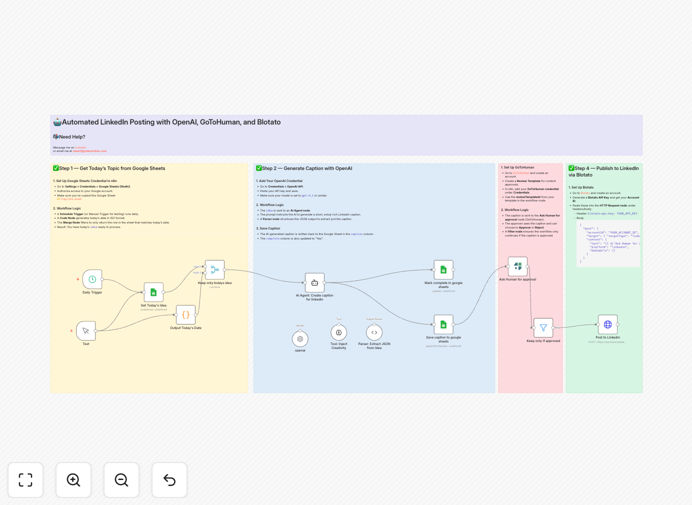The height and width of the screenshot is (505, 692).
Task: Open the Get Today's Idea Google Sheets node
Action: (x=154, y=292)
